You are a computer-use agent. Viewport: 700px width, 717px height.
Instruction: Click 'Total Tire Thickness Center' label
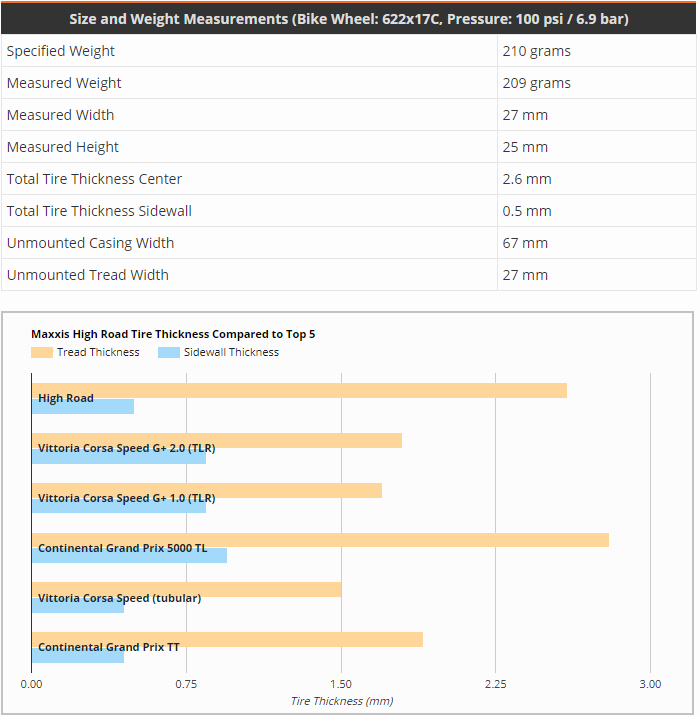click(94, 179)
